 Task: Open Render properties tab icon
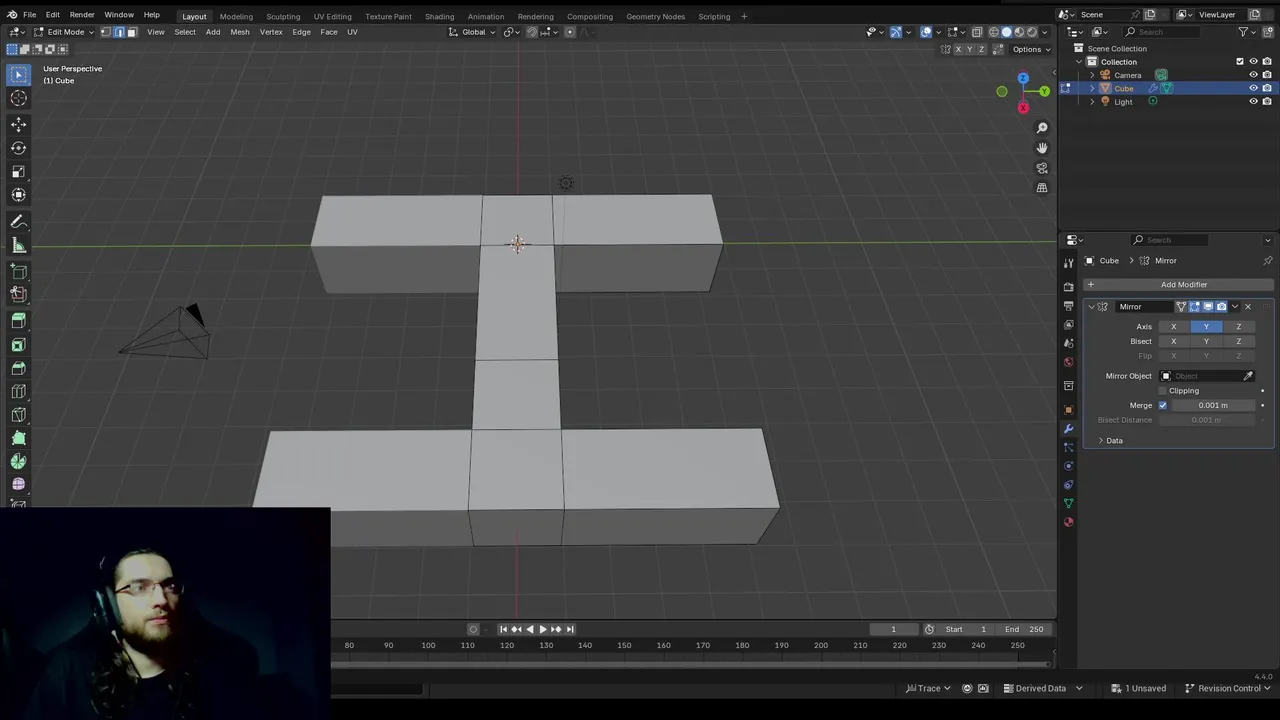tap(1068, 287)
